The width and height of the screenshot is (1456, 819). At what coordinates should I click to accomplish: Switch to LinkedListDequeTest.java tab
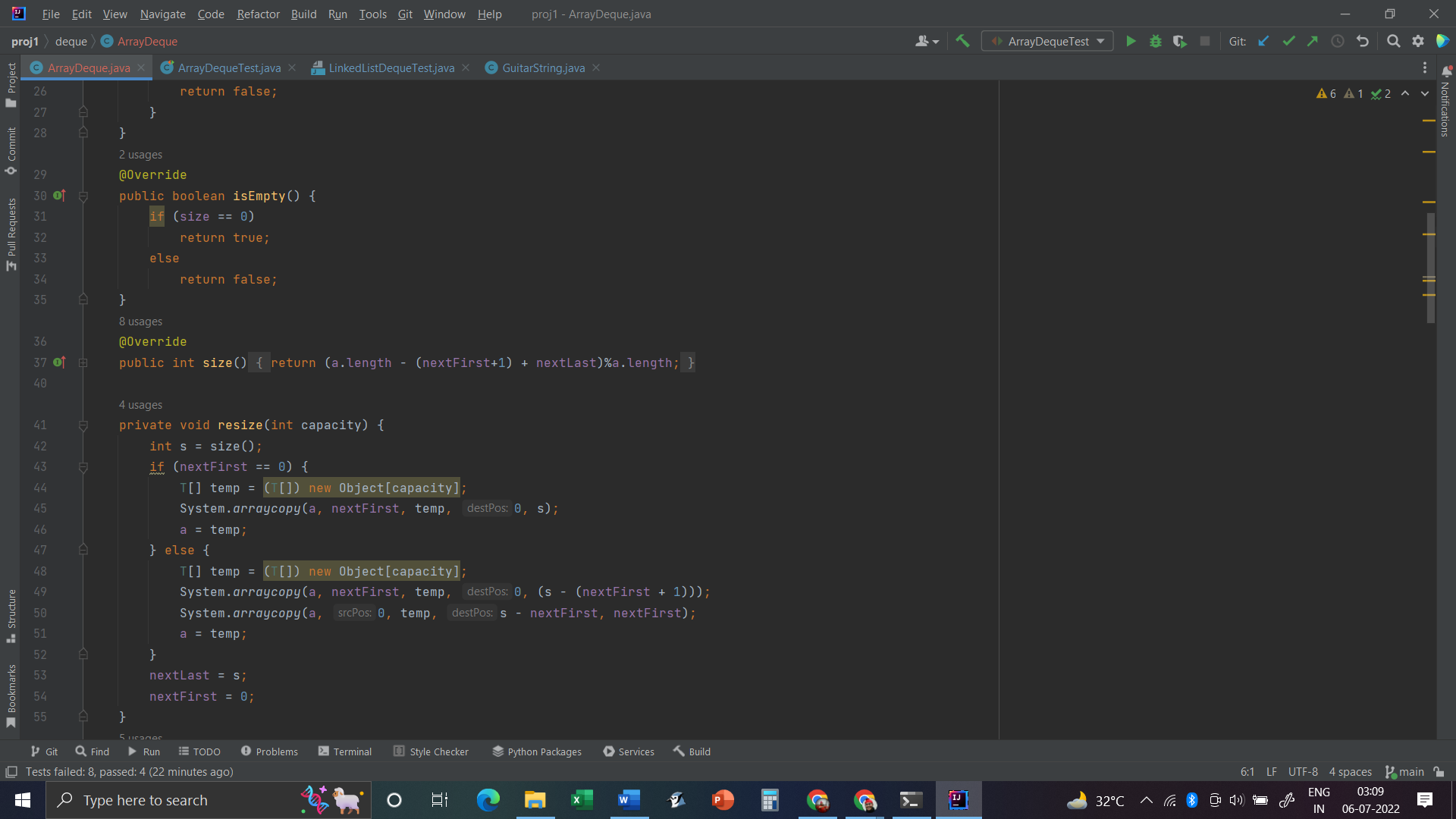391,68
